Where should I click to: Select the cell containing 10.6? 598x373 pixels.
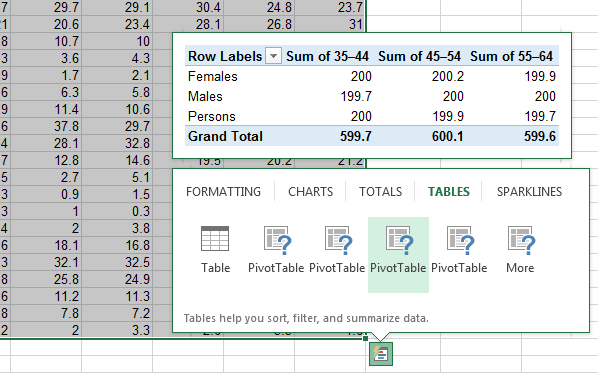pos(117,109)
